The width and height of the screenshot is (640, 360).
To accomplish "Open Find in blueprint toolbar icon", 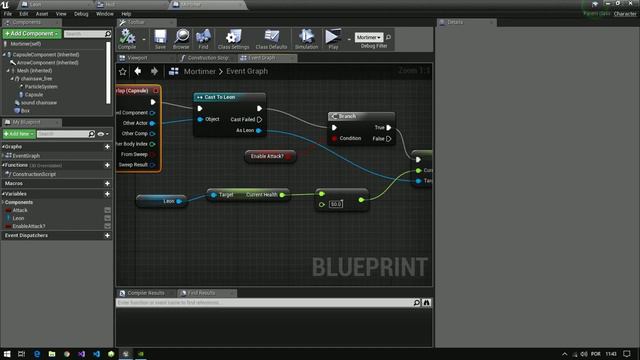I will click(x=203, y=39).
